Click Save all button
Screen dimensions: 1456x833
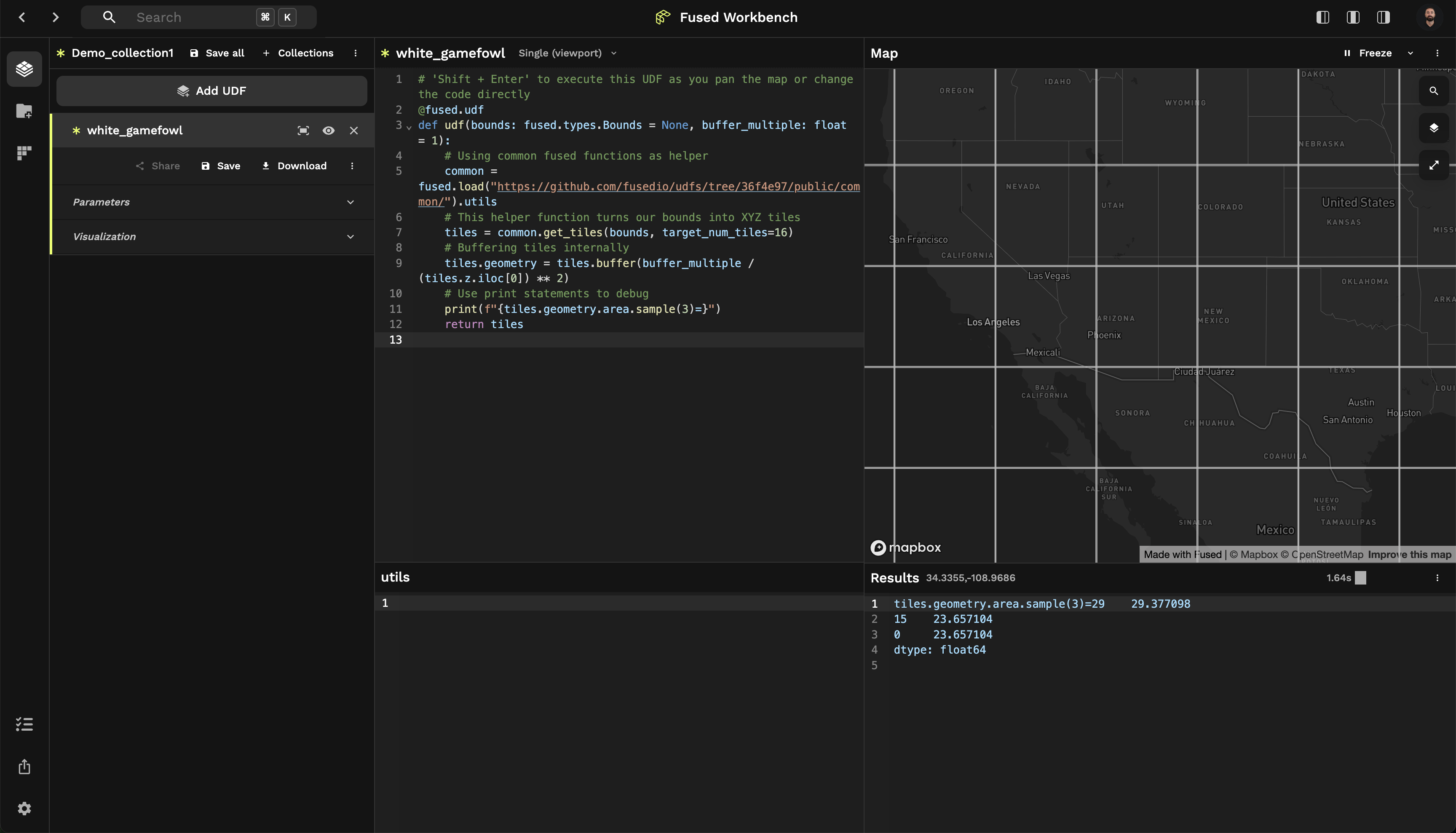point(217,53)
